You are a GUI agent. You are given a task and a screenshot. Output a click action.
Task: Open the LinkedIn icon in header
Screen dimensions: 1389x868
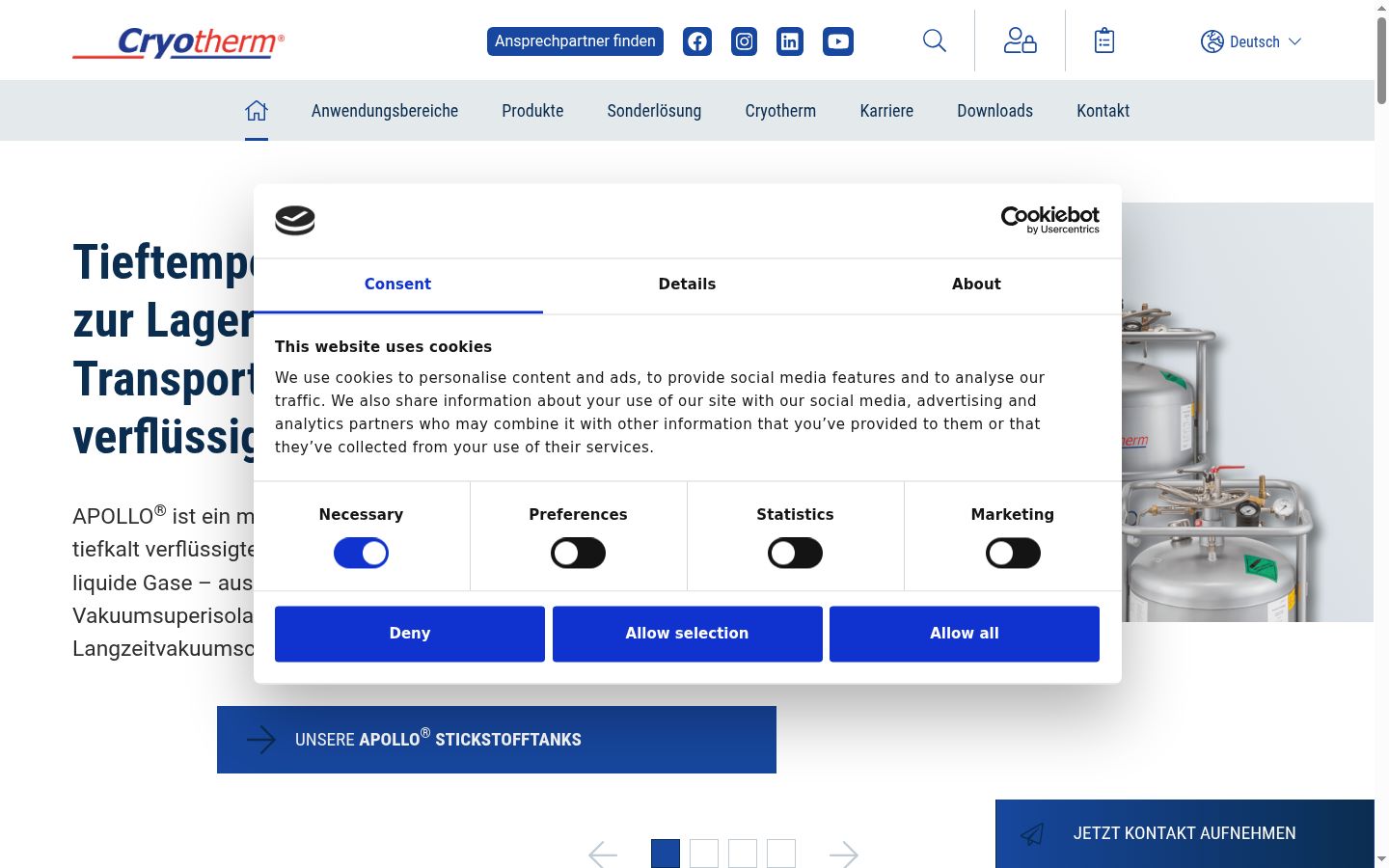[790, 41]
